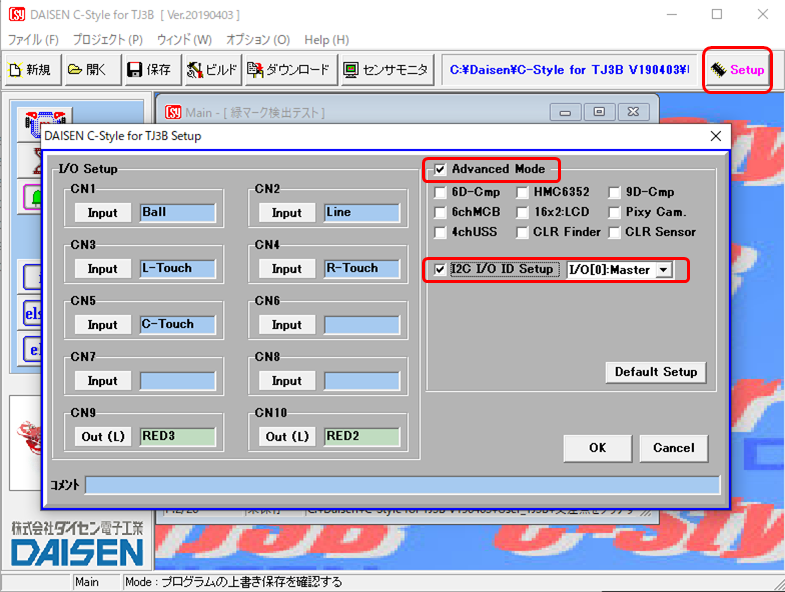
Task: Open the Help (H) menu
Action: [326, 40]
